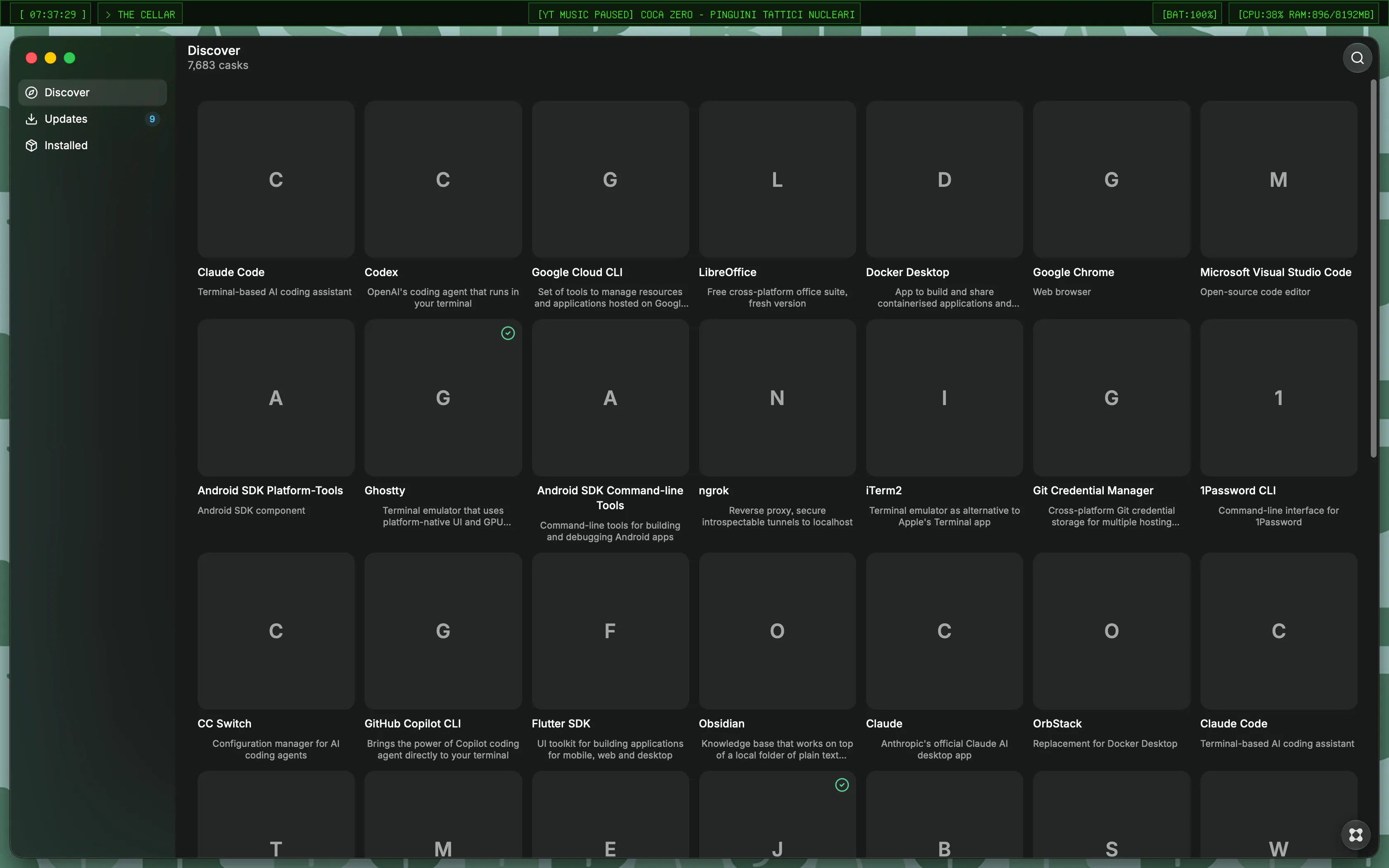Click the Docker Desktop letter D icon
Image resolution: width=1389 pixels, height=868 pixels.
click(944, 180)
